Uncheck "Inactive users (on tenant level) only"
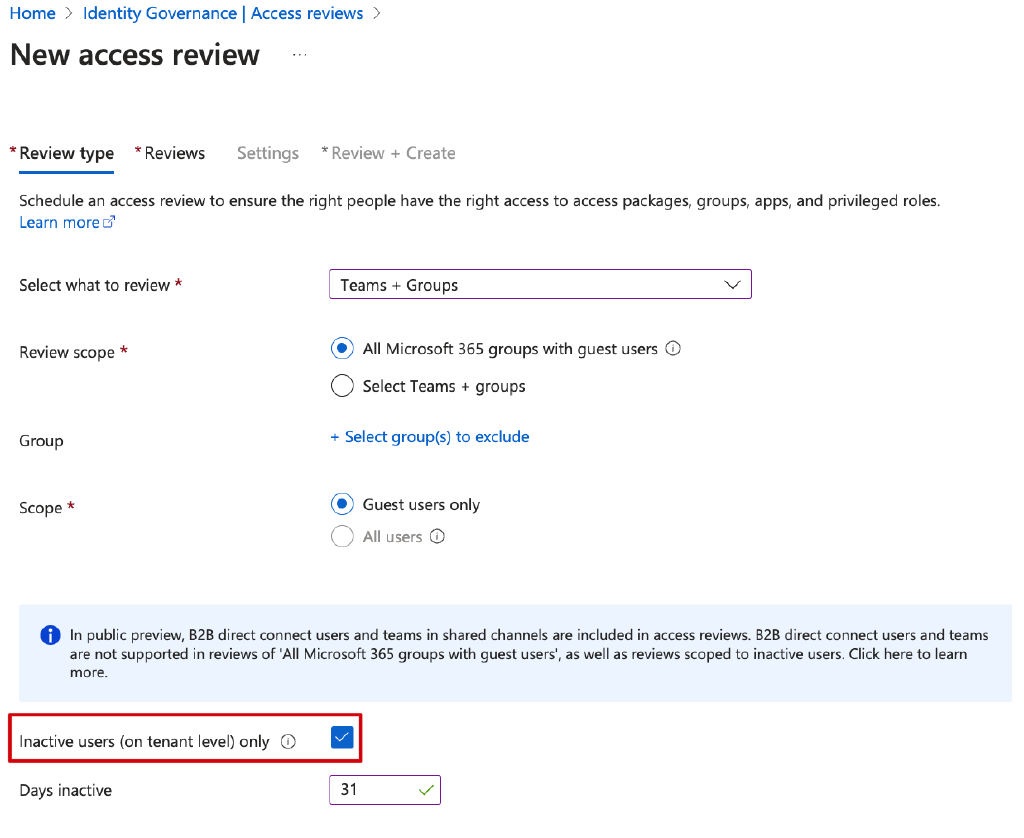 click(342, 736)
